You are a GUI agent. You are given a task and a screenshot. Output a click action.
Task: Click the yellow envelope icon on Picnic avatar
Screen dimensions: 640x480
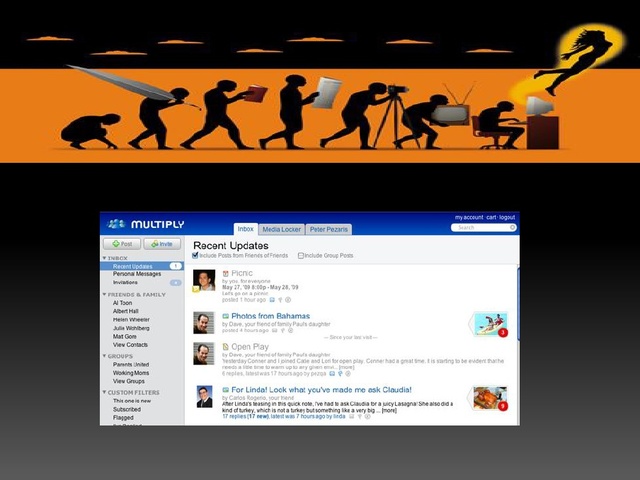point(196,289)
